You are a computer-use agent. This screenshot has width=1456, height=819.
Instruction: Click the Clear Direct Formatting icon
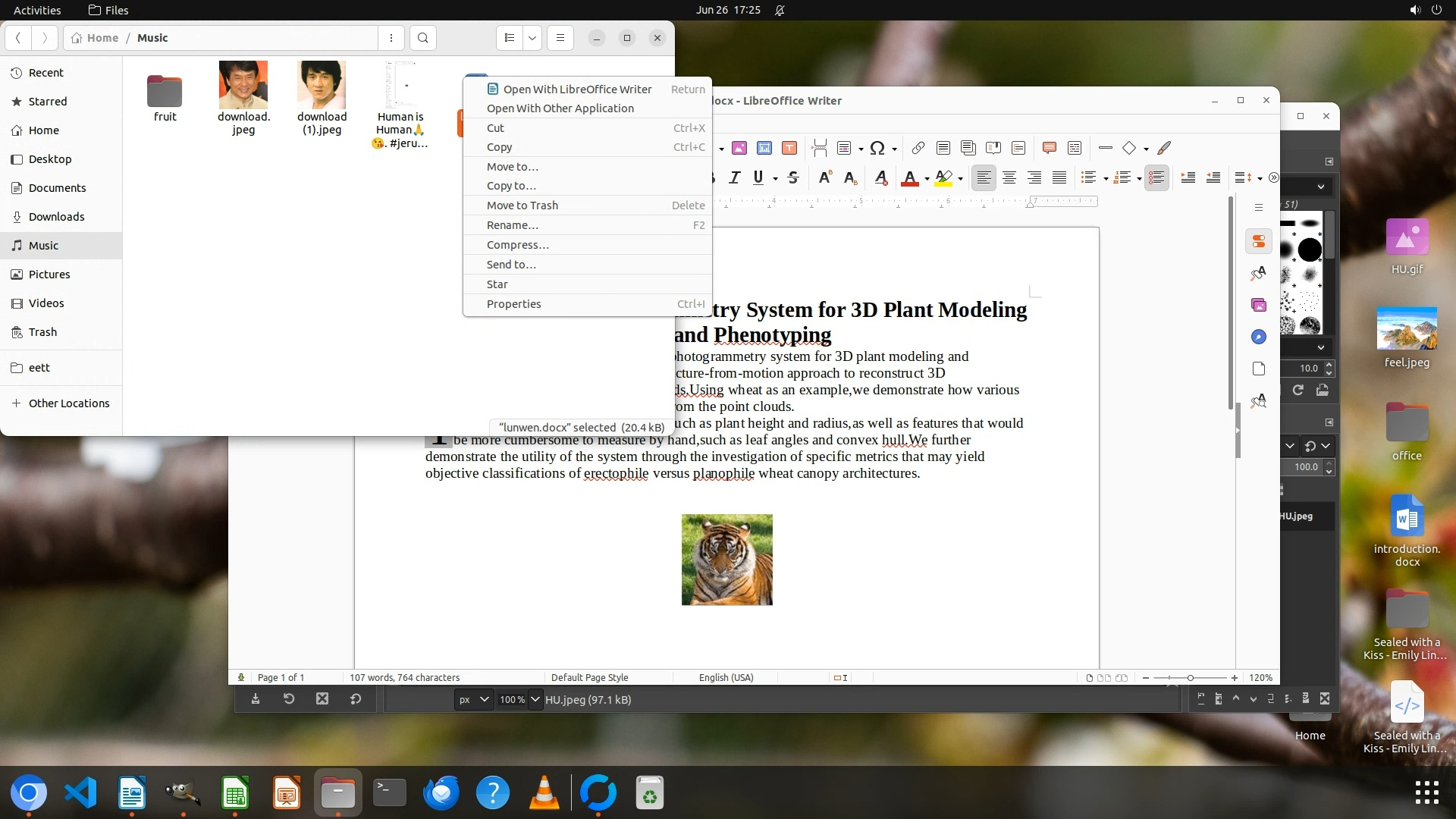tap(880, 177)
